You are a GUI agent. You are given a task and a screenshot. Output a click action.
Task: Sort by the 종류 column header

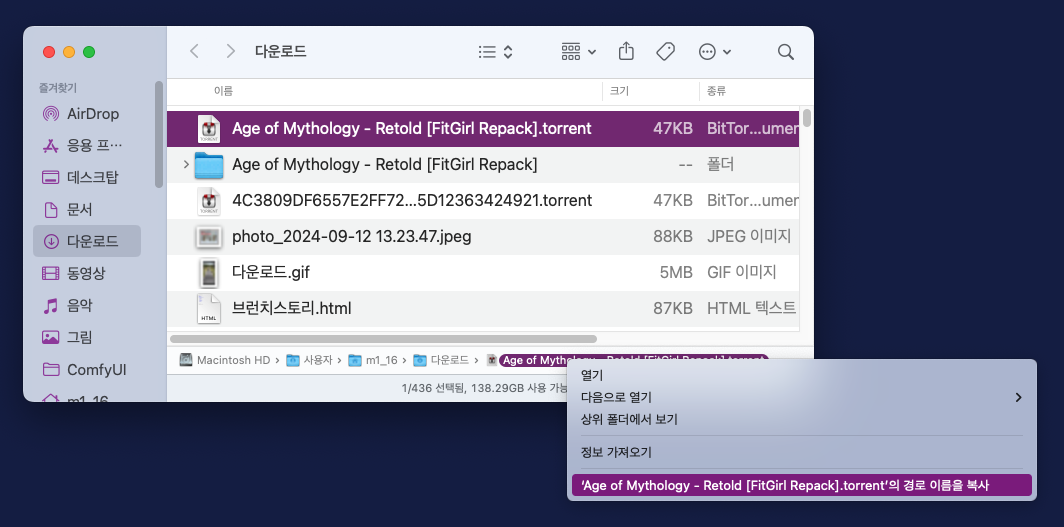tap(717, 92)
